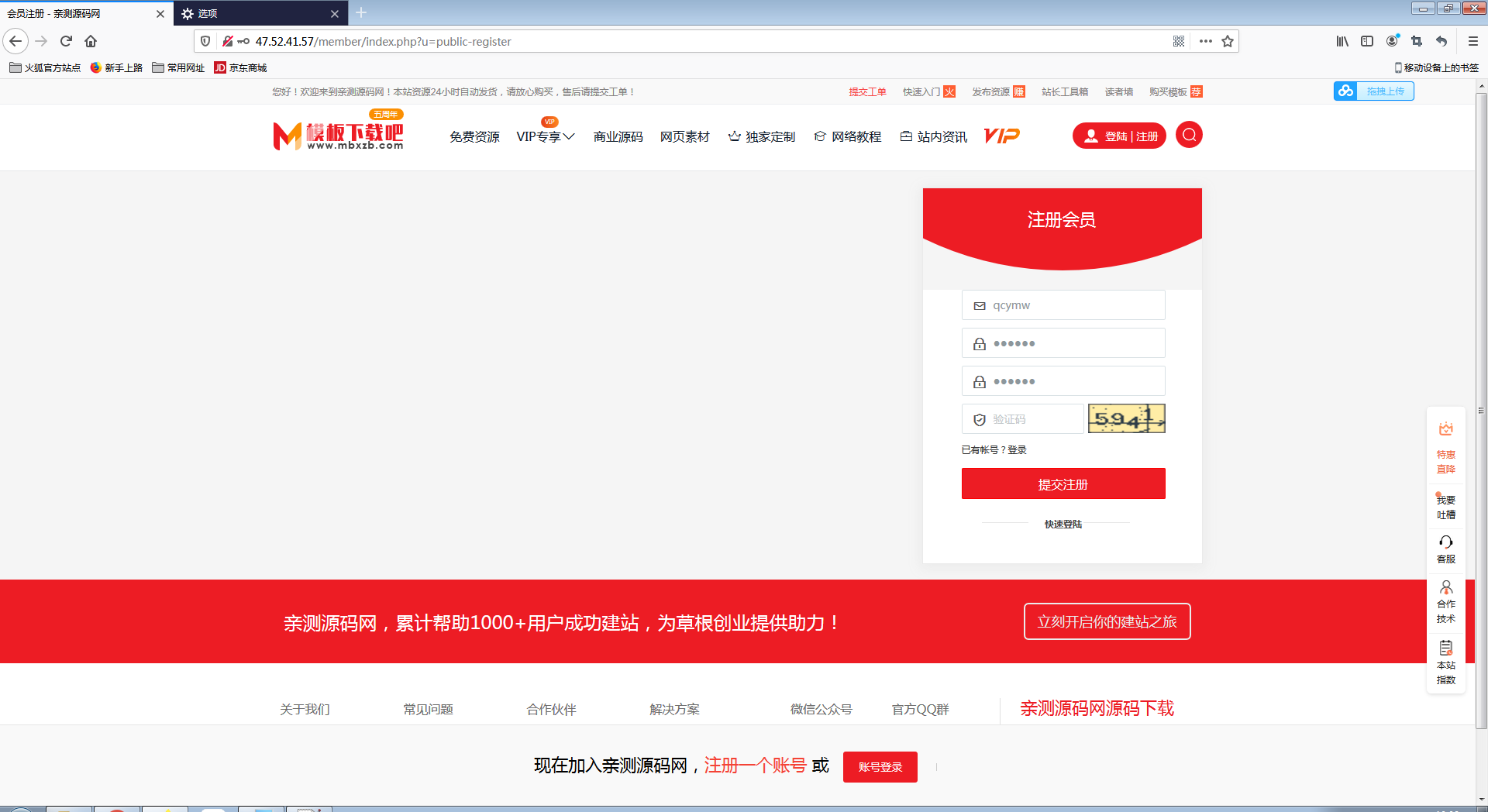Open 客服 customer service widget

[1445, 549]
